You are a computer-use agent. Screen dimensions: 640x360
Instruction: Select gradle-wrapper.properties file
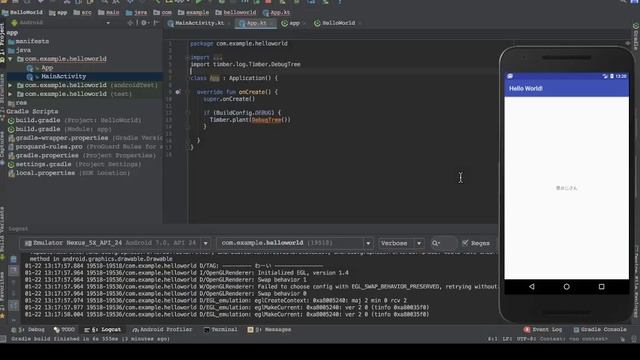coord(85,138)
